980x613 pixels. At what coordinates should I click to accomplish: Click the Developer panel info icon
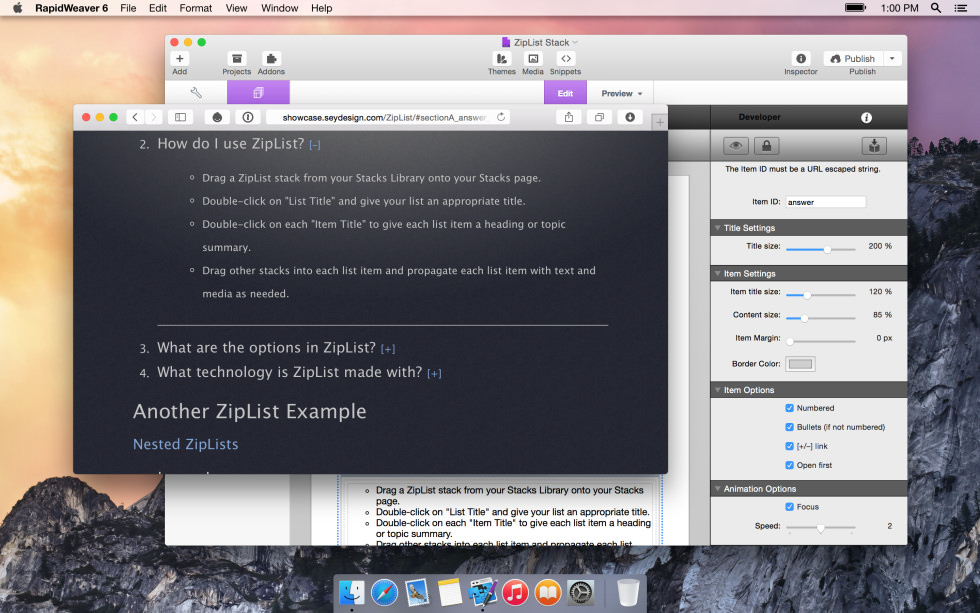866,117
